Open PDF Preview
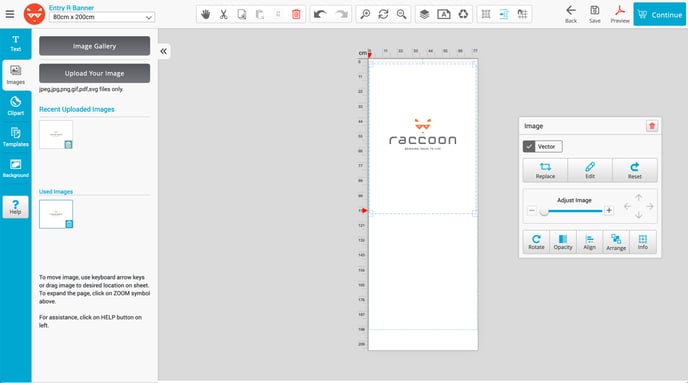 (x=620, y=14)
